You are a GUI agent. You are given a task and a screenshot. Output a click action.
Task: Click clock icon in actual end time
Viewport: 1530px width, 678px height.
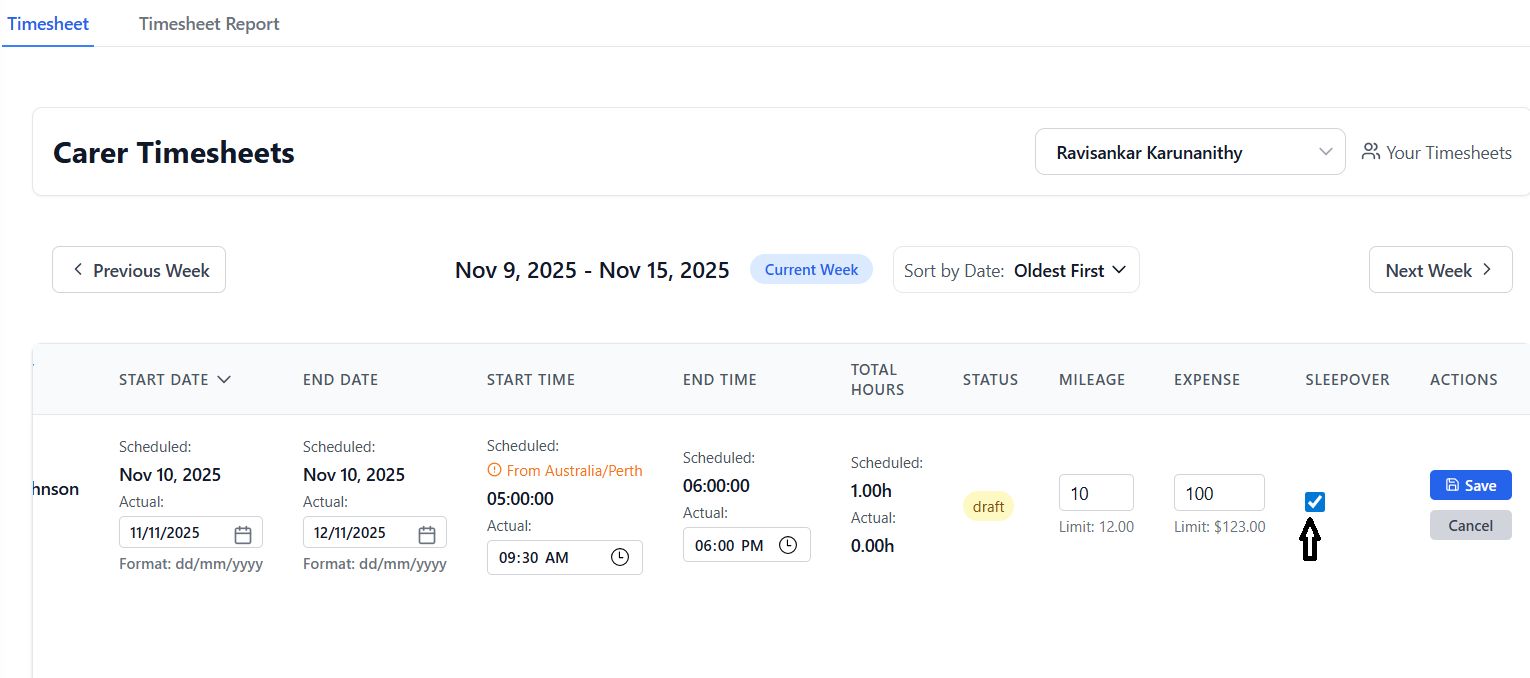(x=788, y=545)
